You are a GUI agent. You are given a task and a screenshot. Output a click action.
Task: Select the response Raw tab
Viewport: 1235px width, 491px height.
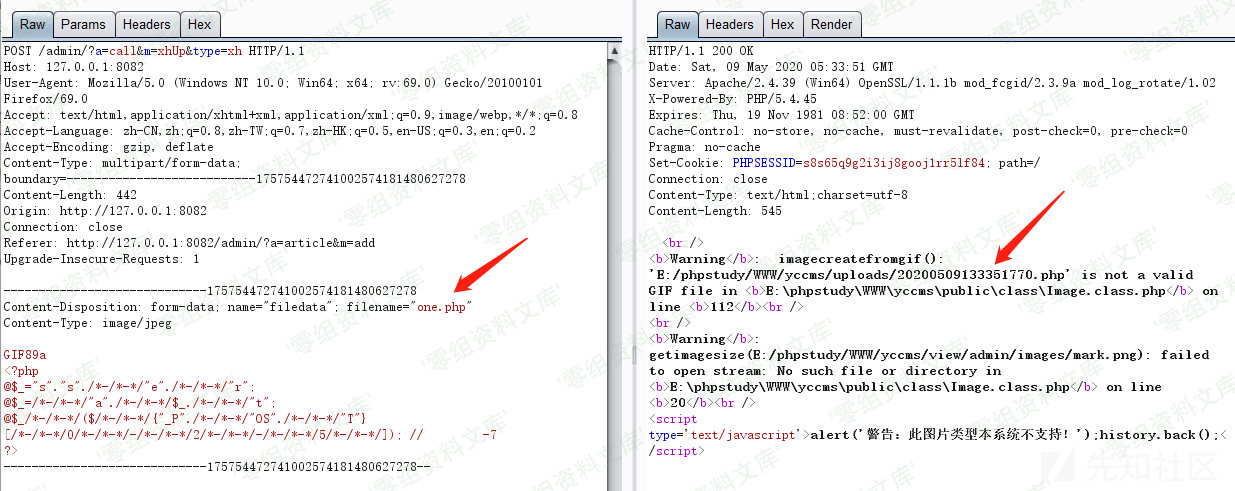tap(677, 24)
